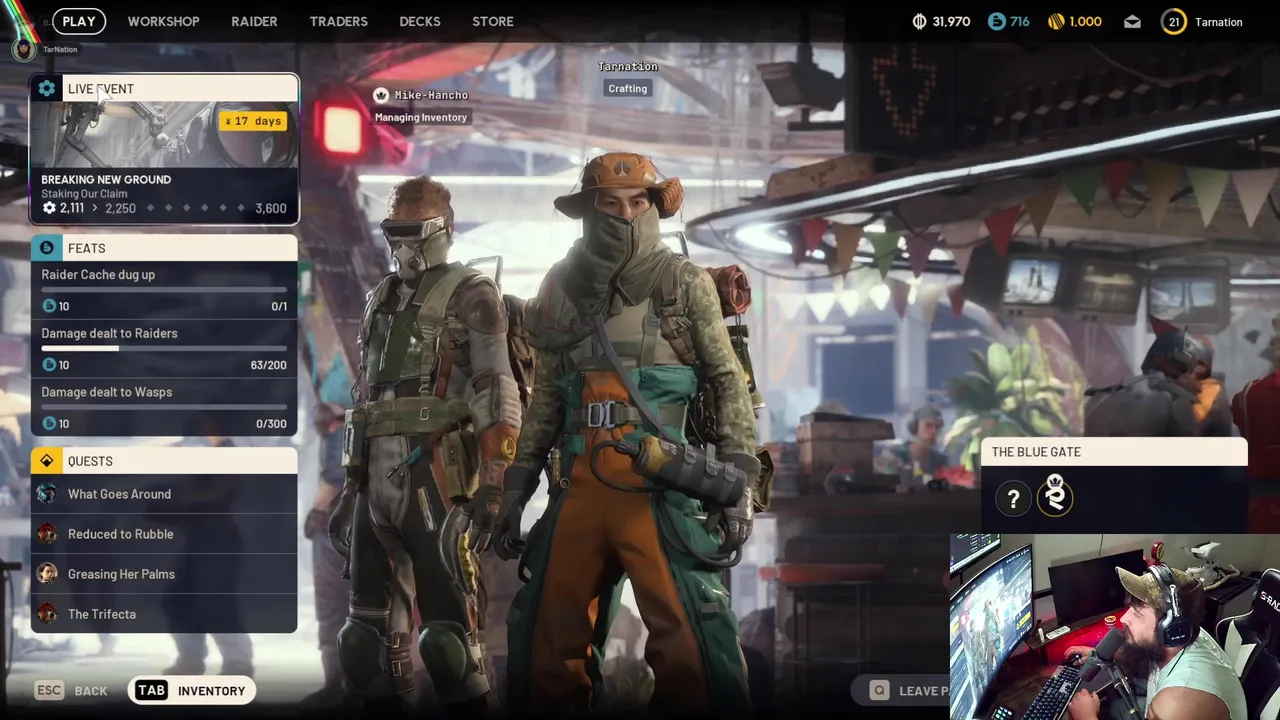This screenshot has height=720, width=1280.
Task: Open INVENTORY with the TAB button
Action: click(191, 691)
